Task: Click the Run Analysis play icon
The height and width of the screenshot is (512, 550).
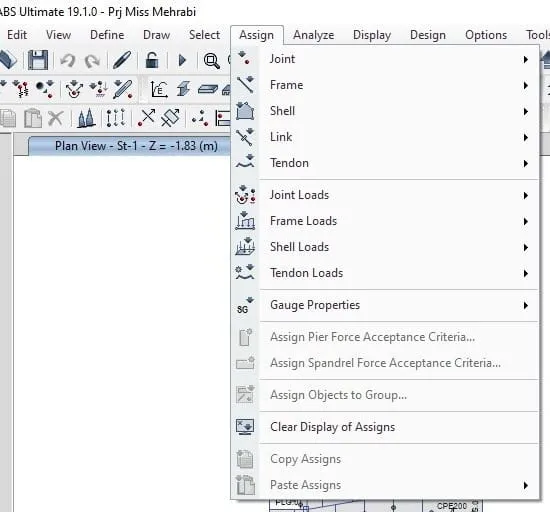Action: [x=182, y=60]
